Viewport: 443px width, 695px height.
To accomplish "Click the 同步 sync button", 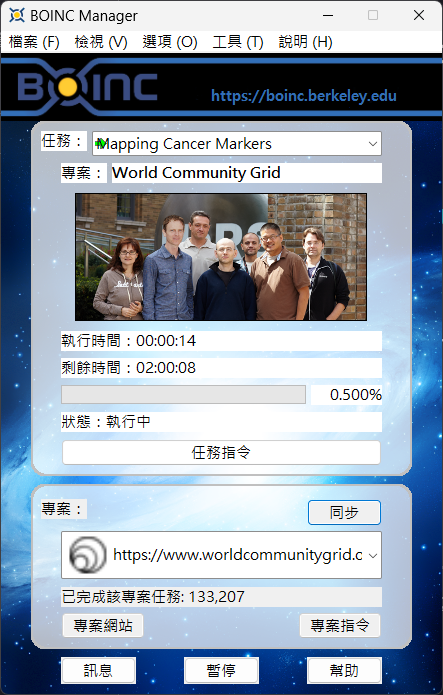I will click(x=344, y=512).
